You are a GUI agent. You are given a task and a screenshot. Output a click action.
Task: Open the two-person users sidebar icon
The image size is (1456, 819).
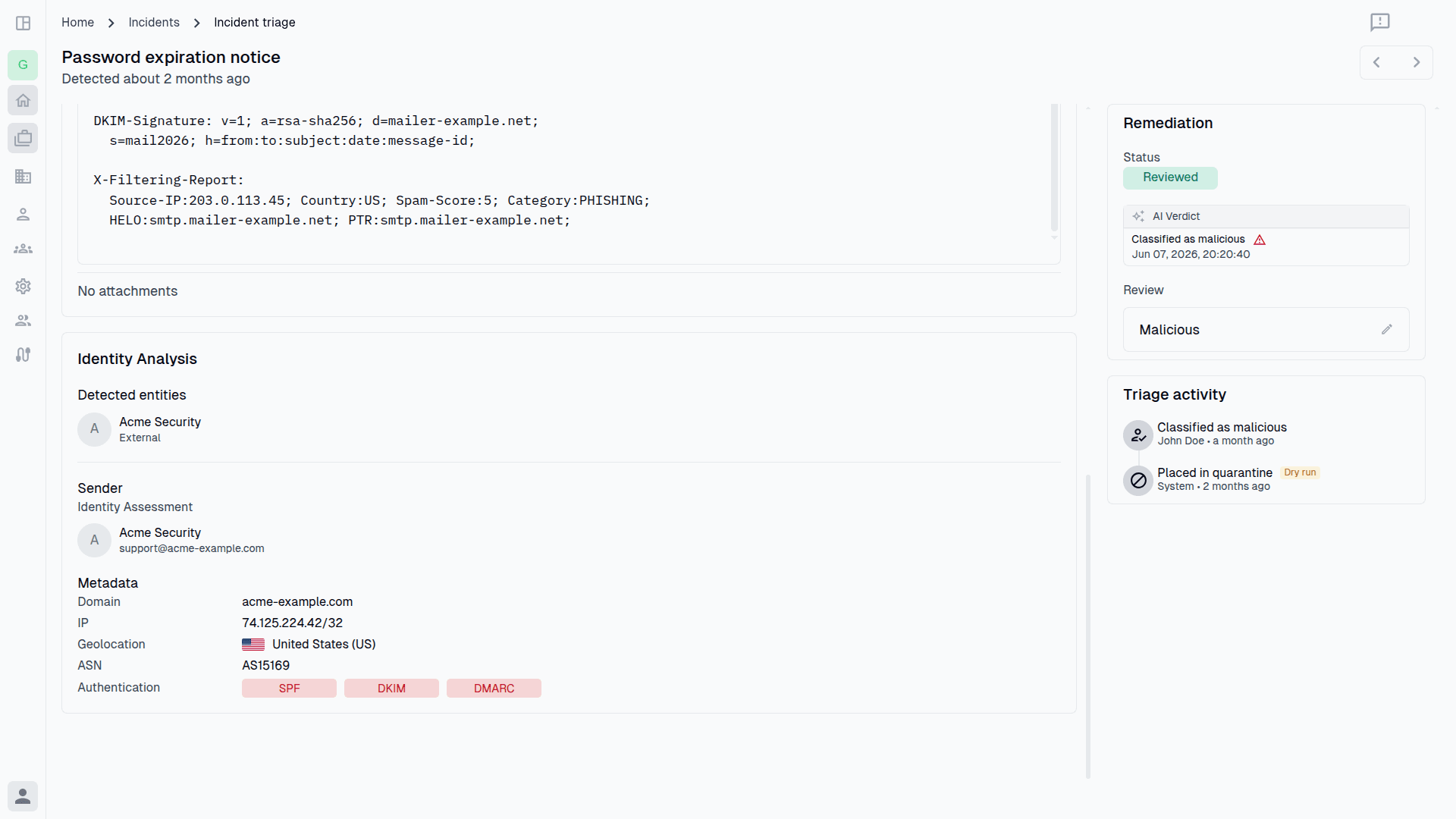coord(23,321)
